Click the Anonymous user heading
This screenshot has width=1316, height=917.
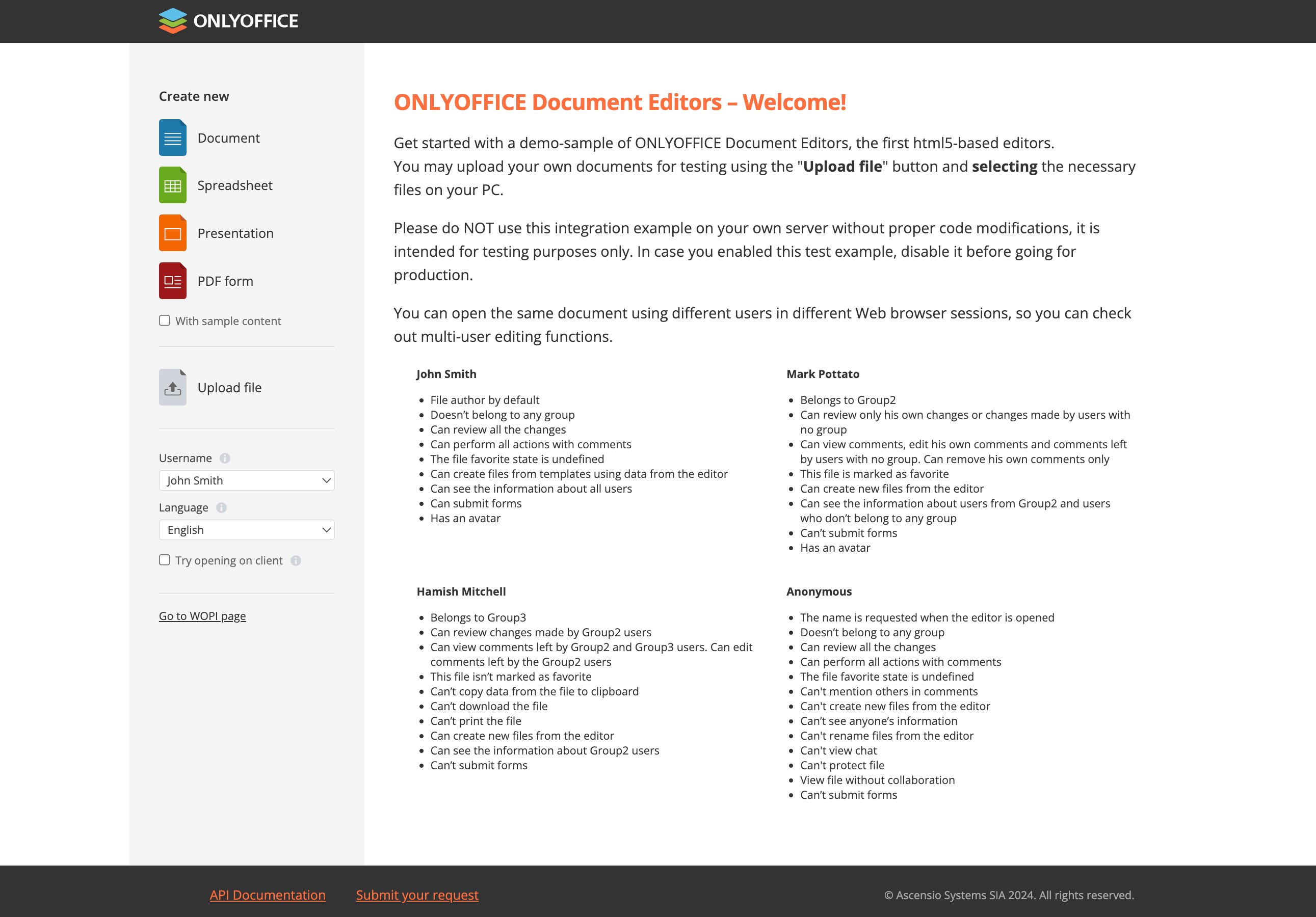[819, 591]
